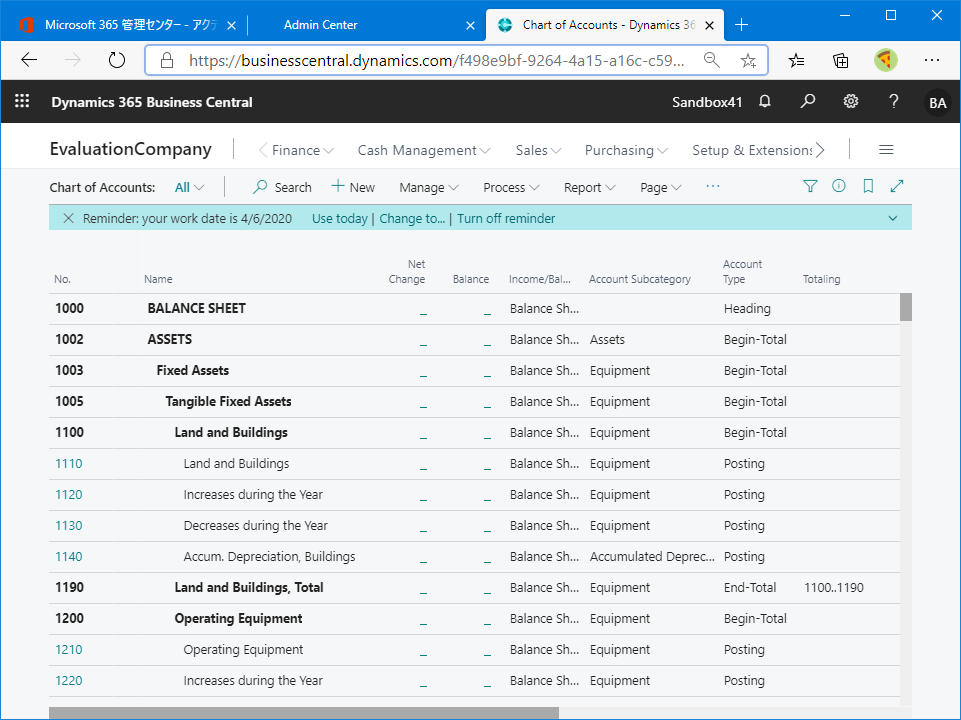Open the Report action dropdown

tap(589, 188)
